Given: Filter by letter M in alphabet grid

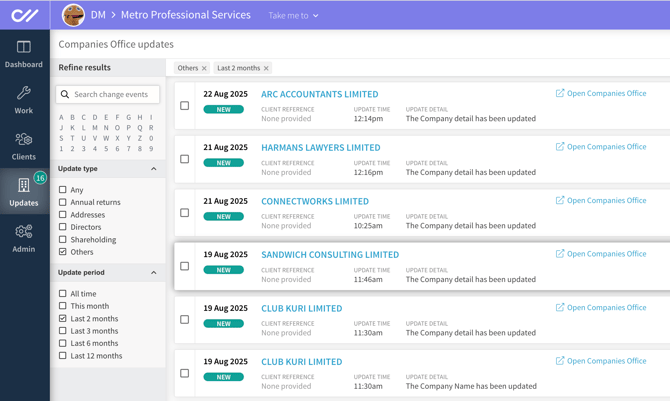Looking at the screenshot, I should pos(95,128).
